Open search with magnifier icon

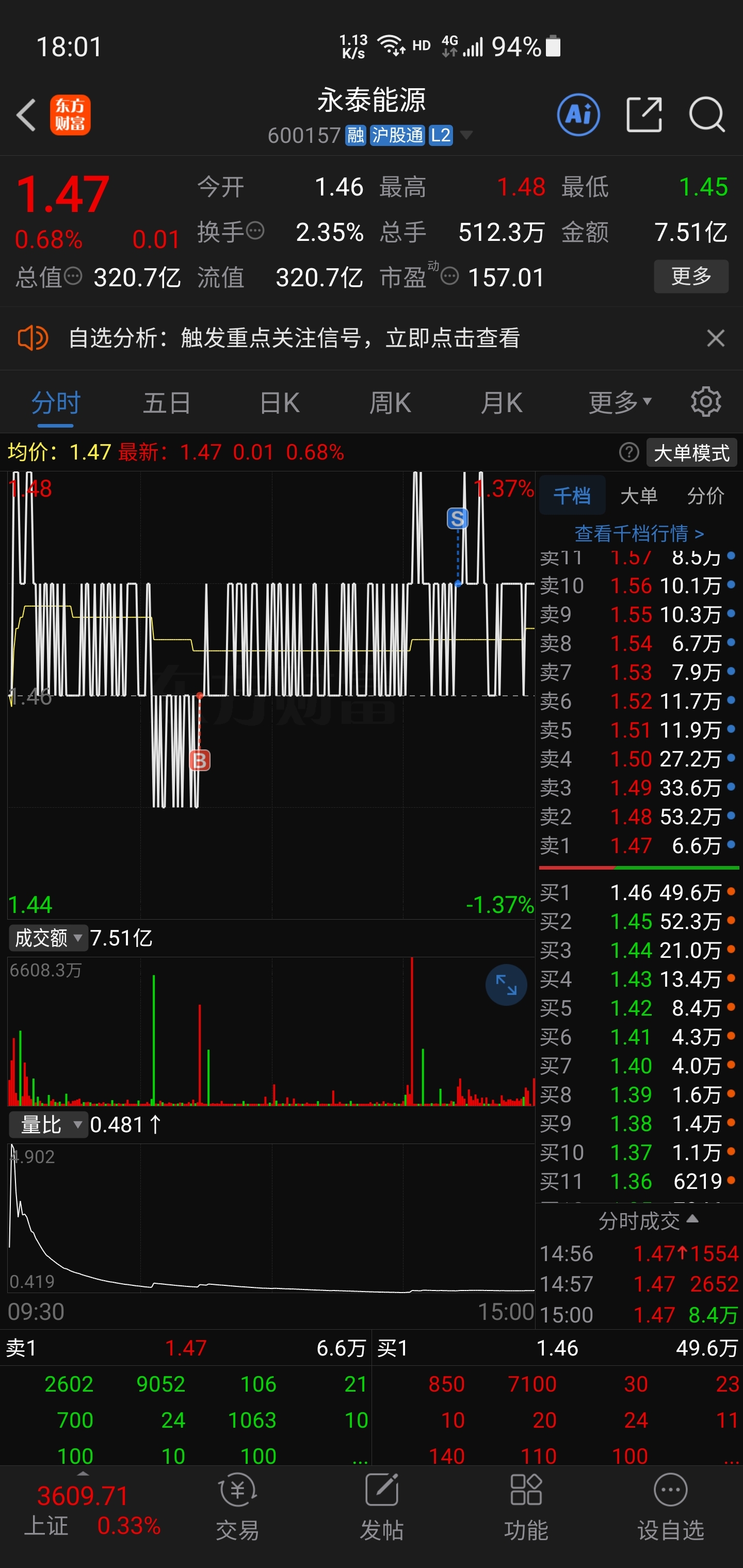tap(707, 115)
